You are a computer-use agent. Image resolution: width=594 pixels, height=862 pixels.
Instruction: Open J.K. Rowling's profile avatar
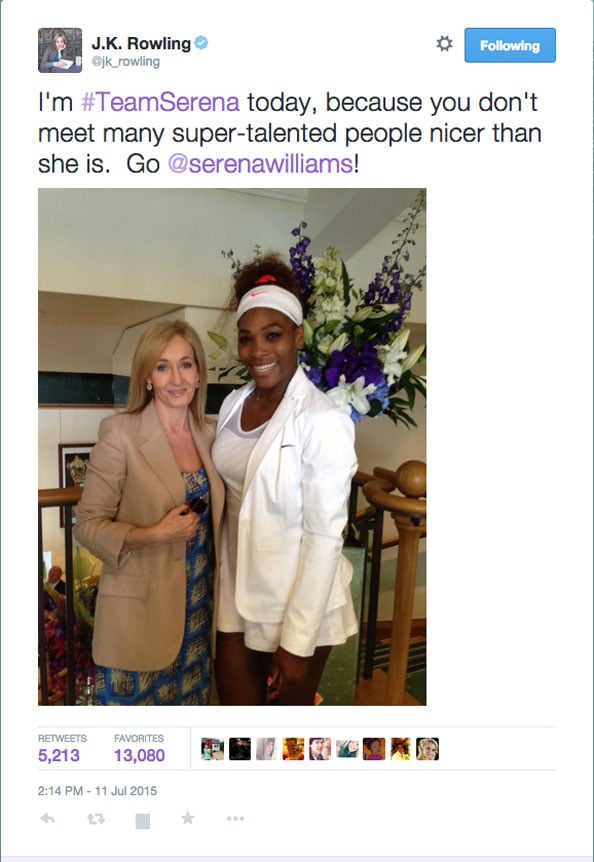click(x=60, y=50)
